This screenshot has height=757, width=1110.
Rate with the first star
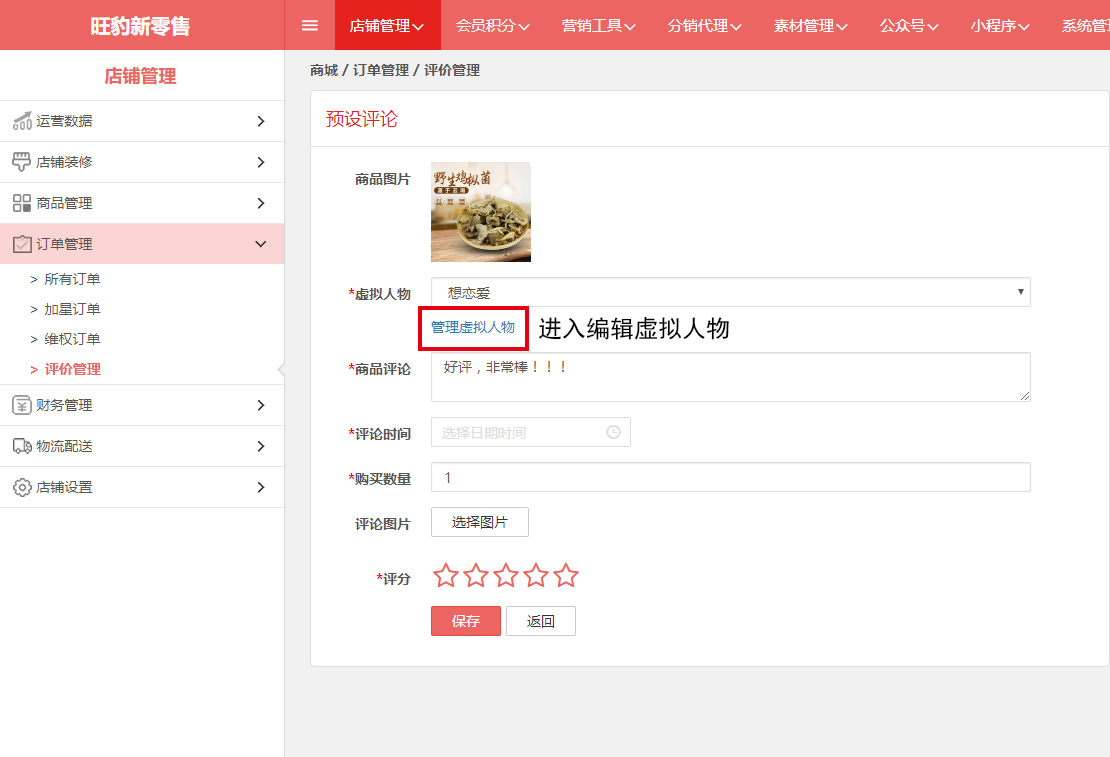[x=446, y=576]
